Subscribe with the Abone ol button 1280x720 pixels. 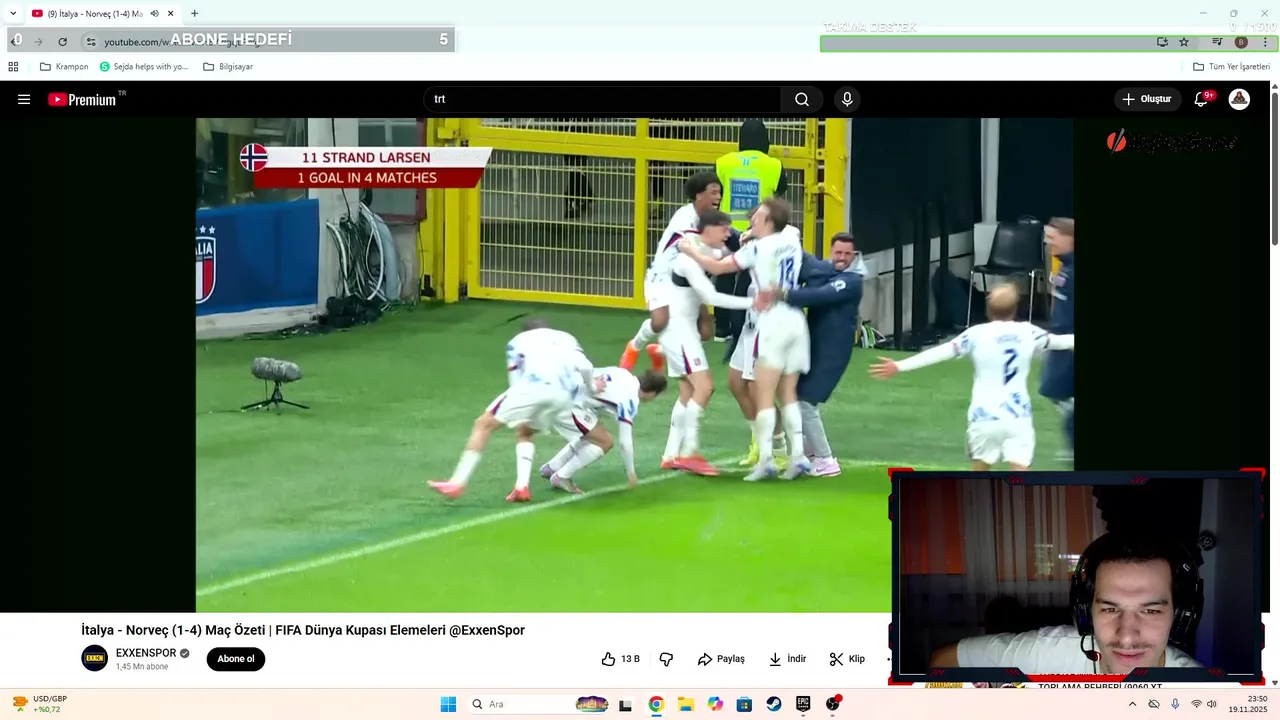tap(236, 659)
